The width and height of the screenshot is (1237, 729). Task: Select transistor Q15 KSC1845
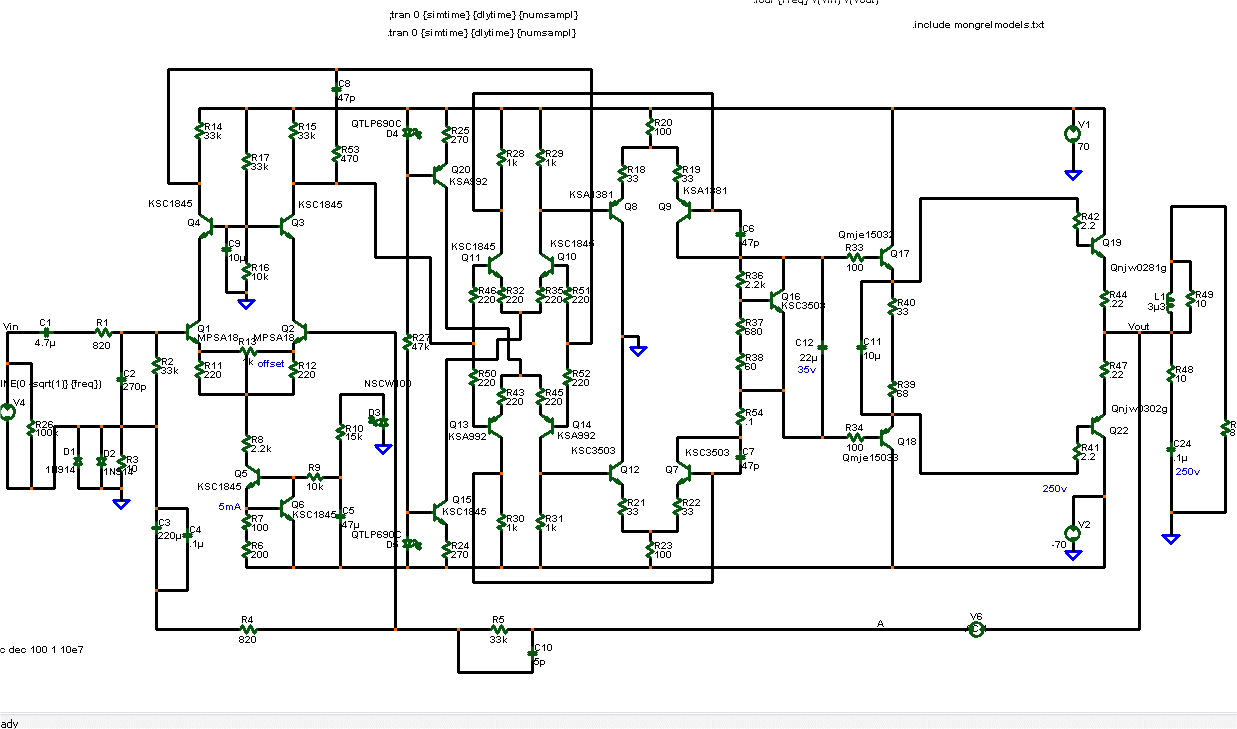pos(440,512)
